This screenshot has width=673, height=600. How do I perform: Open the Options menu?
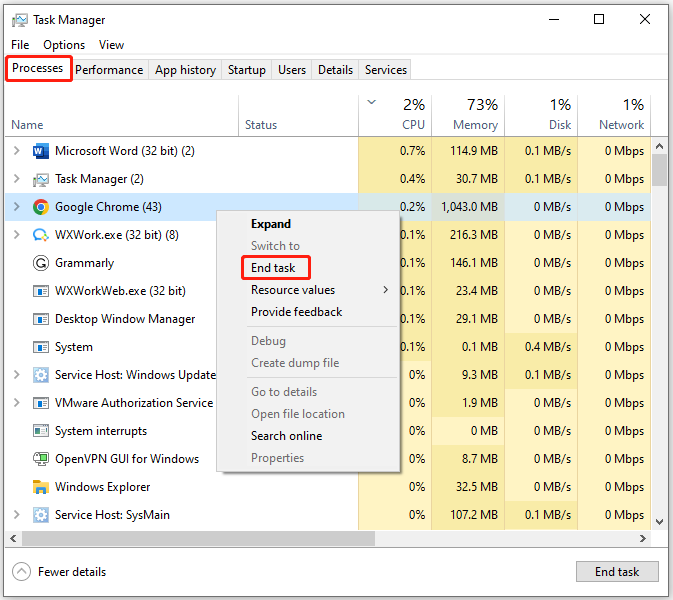pyautogui.click(x=64, y=45)
